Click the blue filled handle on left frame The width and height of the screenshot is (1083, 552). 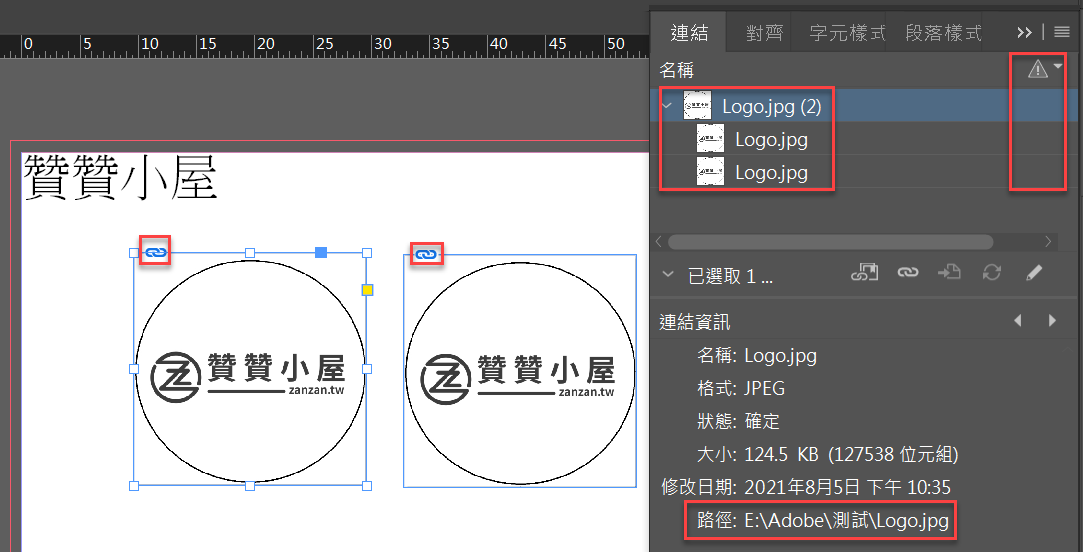(321, 252)
